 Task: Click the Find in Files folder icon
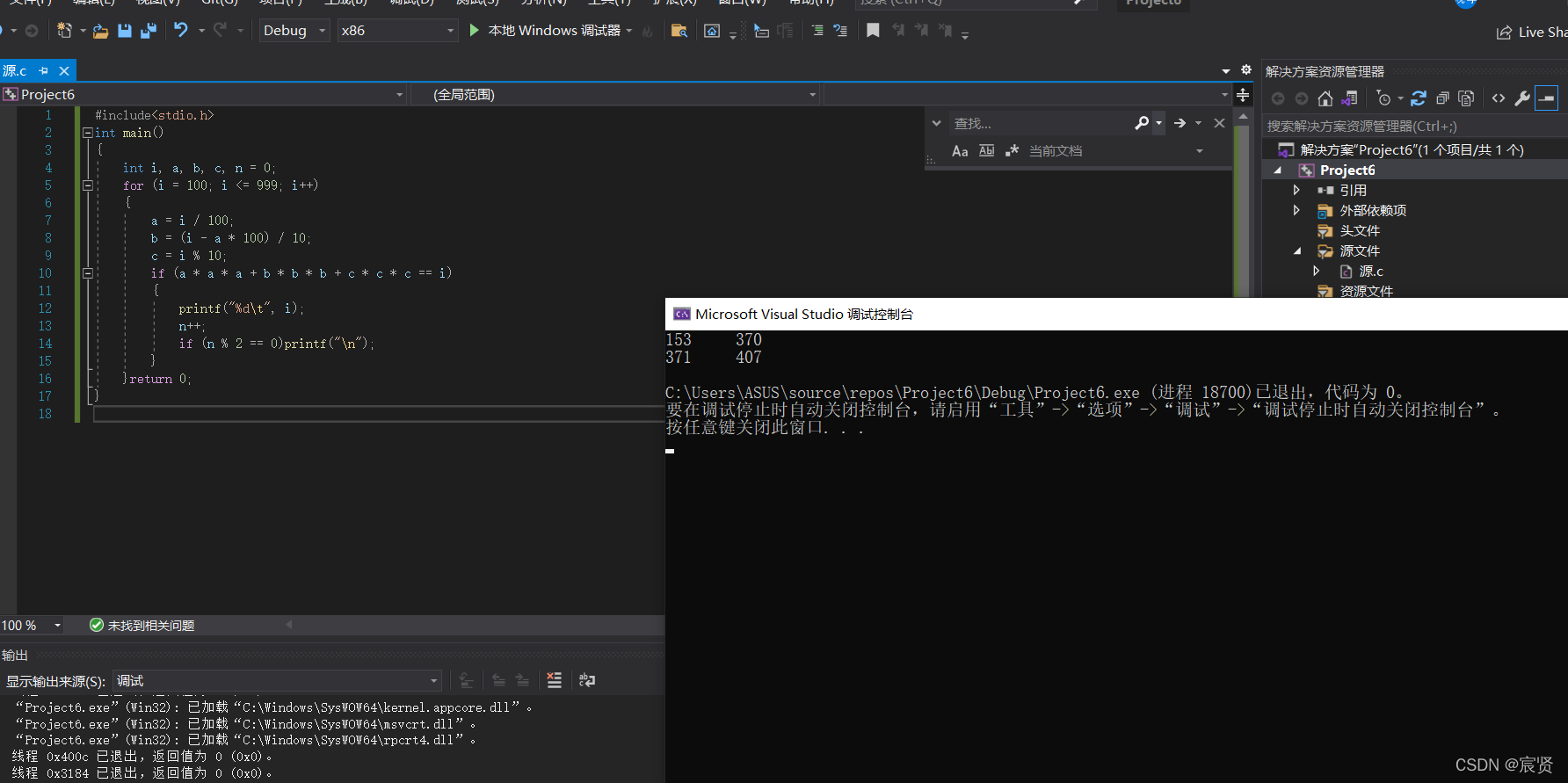coord(679,31)
